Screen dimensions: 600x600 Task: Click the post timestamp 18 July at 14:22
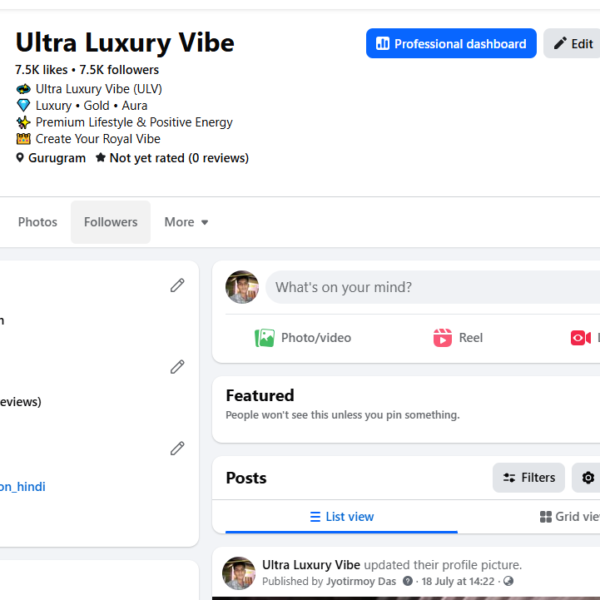pyautogui.click(x=458, y=581)
